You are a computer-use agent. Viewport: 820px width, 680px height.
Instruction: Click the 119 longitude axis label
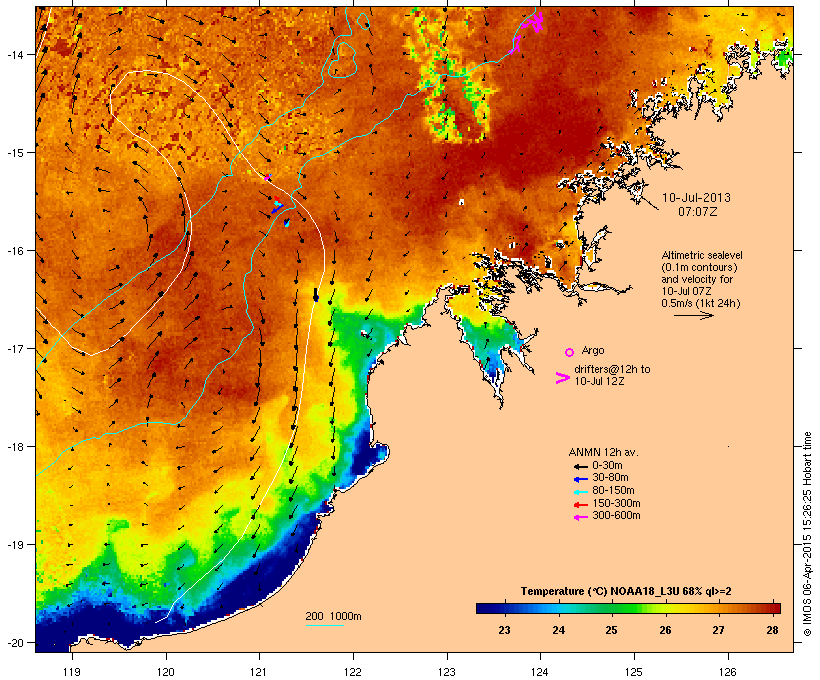72,672
